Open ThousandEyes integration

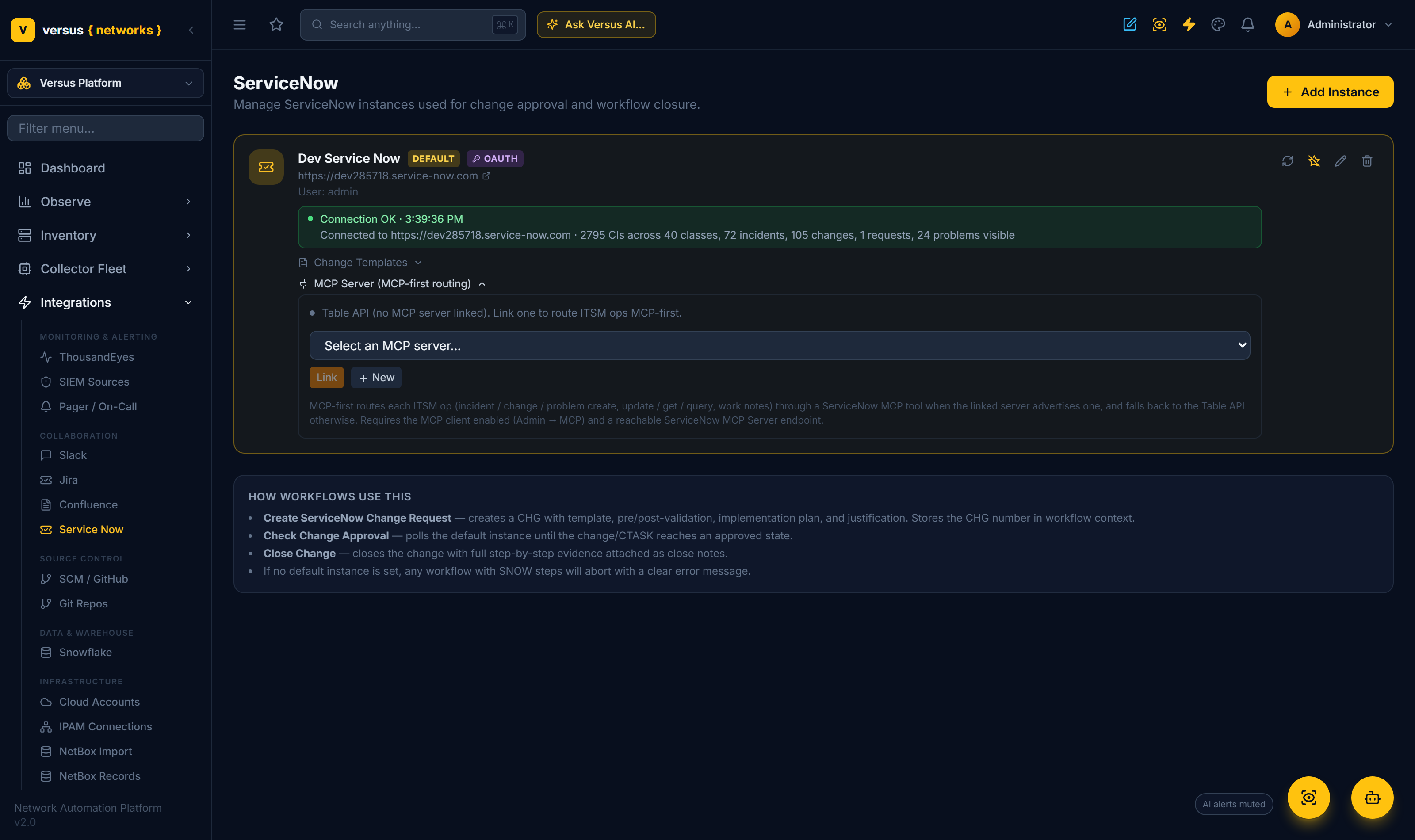97,357
